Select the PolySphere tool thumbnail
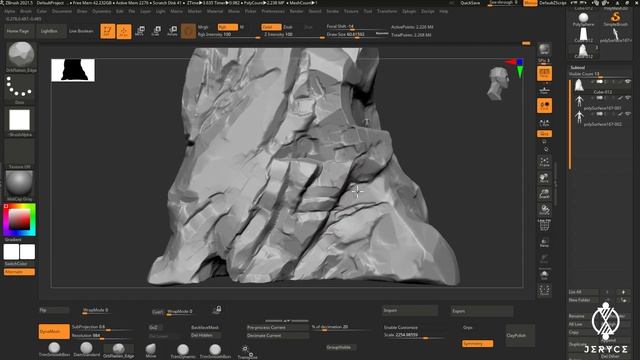The image size is (640, 360). click(583, 19)
